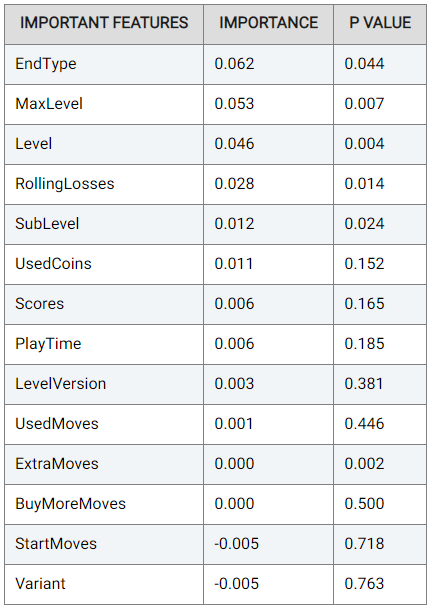Screen dimensions: 431x608
Task: Select the EndType importance value 0.062
Action: point(234,64)
